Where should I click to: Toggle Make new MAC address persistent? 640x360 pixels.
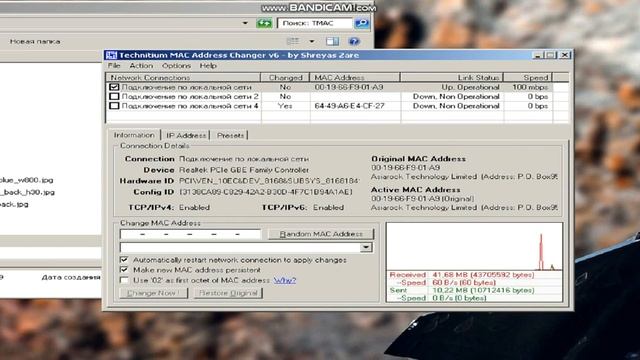(x=124, y=270)
